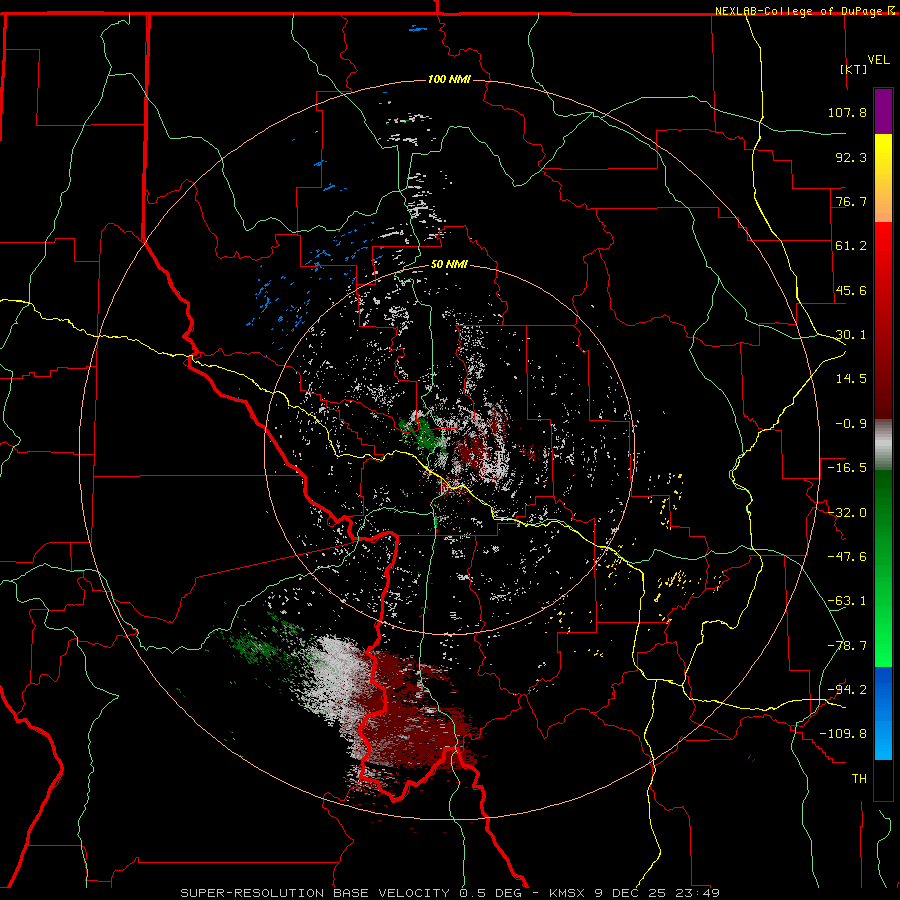
Task: Click the [KT] units label
Action: point(854,69)
